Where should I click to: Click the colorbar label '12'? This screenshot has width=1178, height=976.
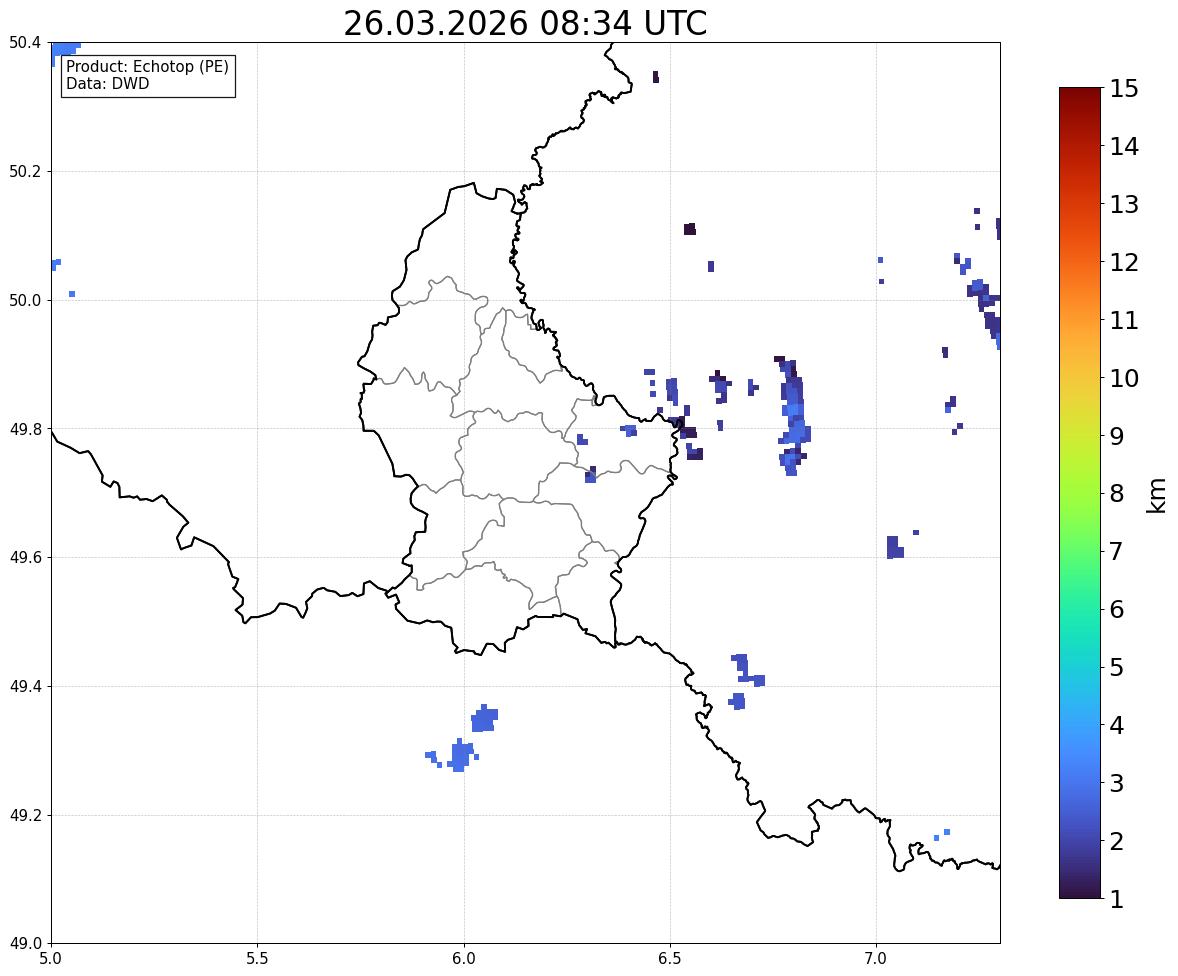coord(1124,262)
